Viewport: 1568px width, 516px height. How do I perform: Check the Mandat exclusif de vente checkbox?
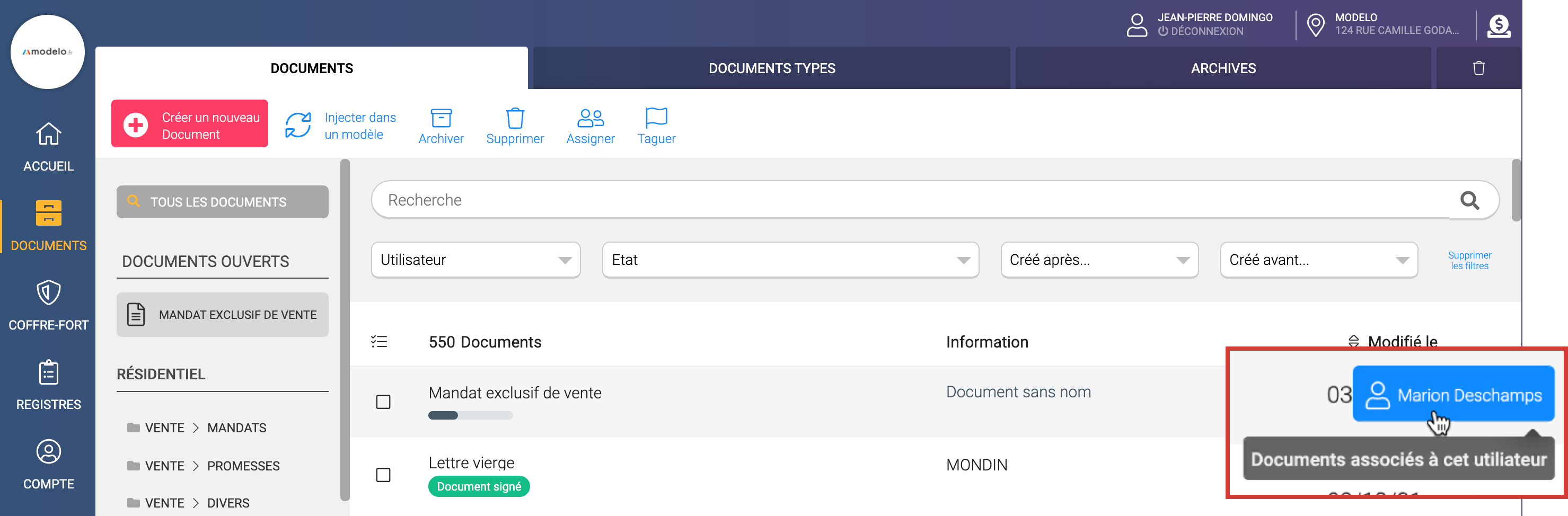pos(383,402)
